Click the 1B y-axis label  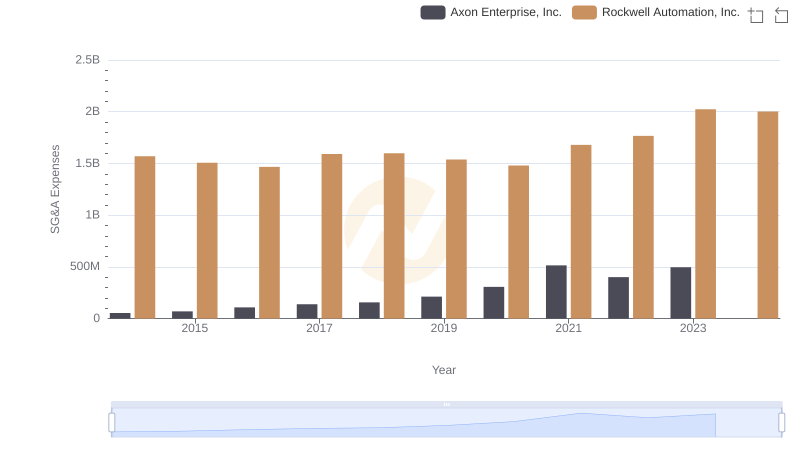[x=92, y=215]
